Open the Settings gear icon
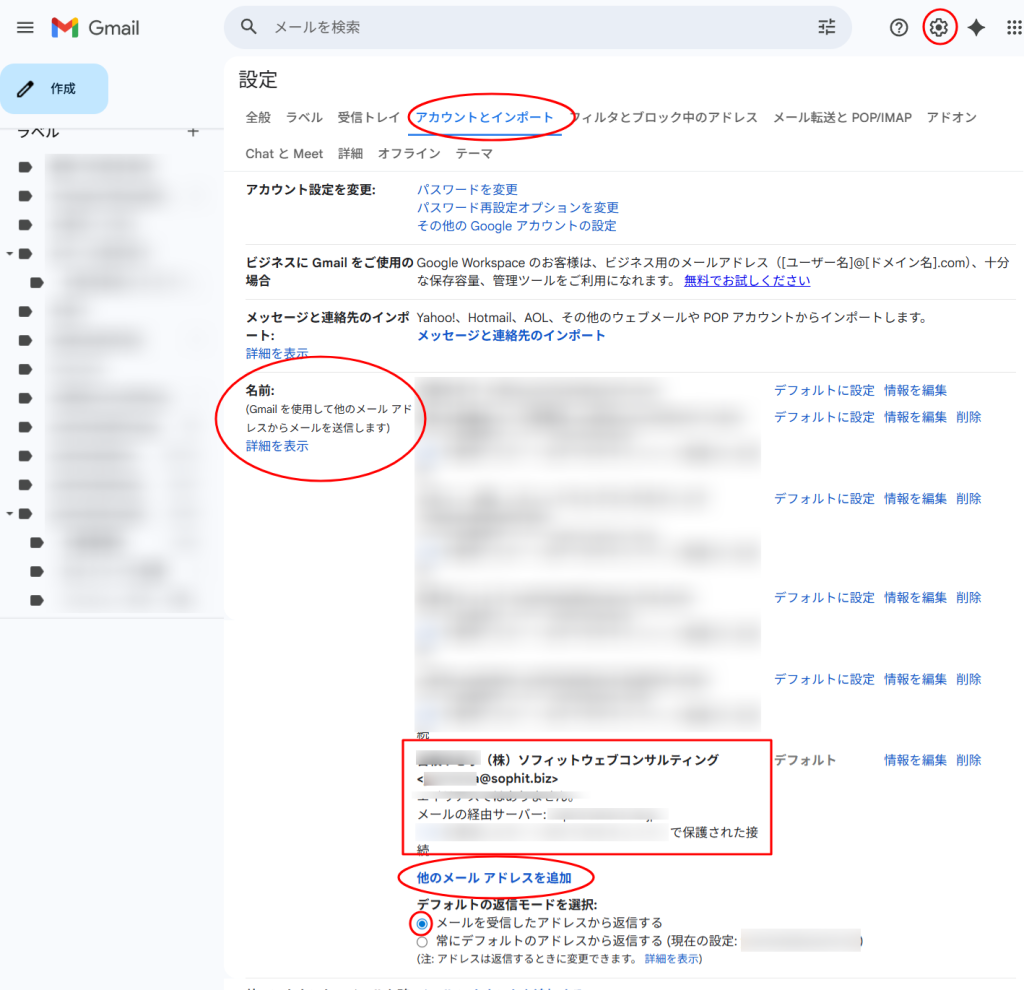The width and height of the screenshot is (1024, 990). point(938,28)
